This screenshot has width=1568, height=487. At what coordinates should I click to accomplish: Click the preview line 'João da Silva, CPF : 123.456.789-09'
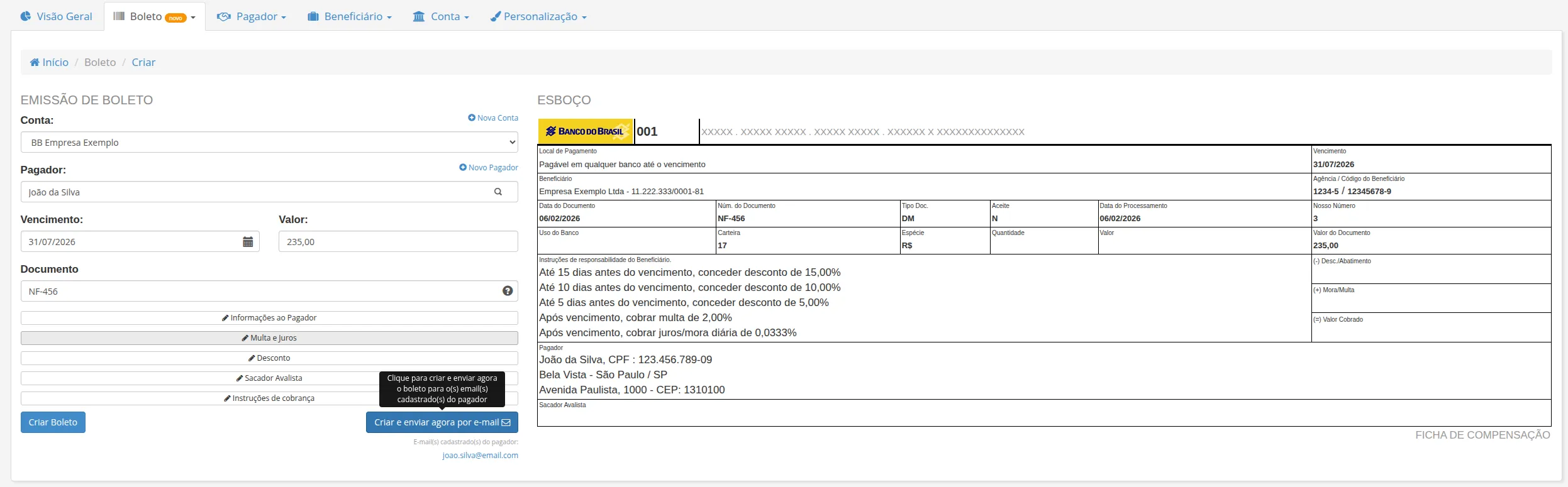[626, 359]
